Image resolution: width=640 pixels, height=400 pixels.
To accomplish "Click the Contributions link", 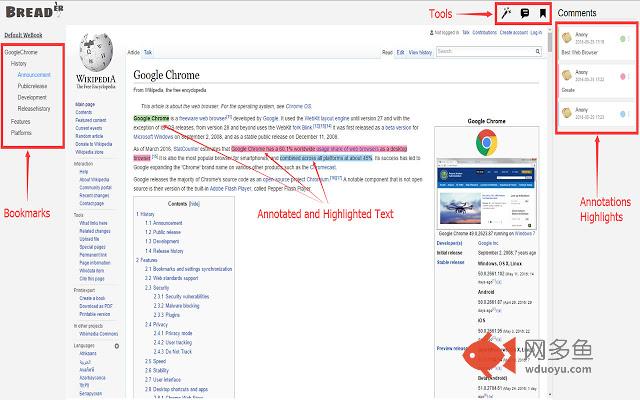I will 484,32.
